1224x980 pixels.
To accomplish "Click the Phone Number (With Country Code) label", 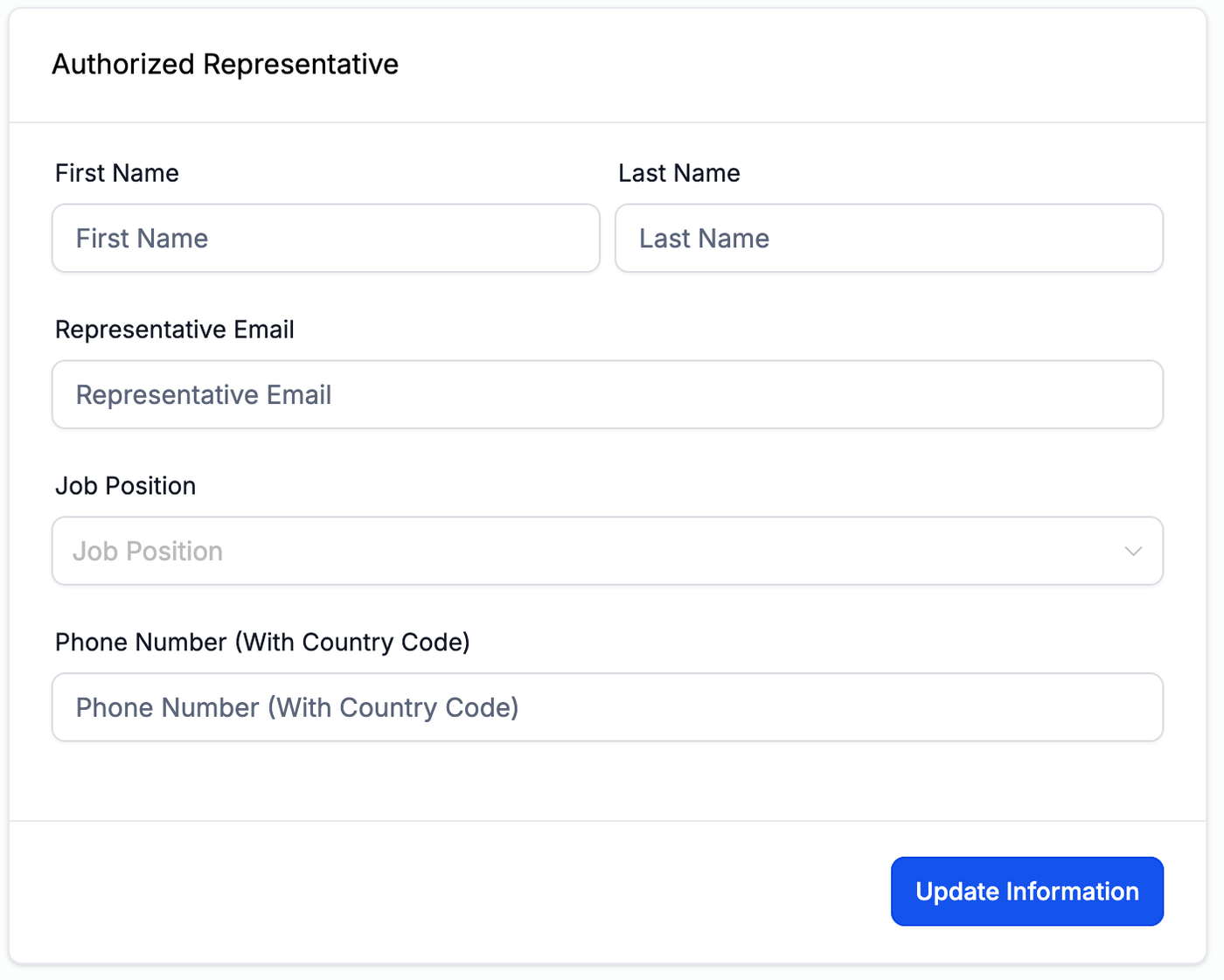I will coord(262,643).
